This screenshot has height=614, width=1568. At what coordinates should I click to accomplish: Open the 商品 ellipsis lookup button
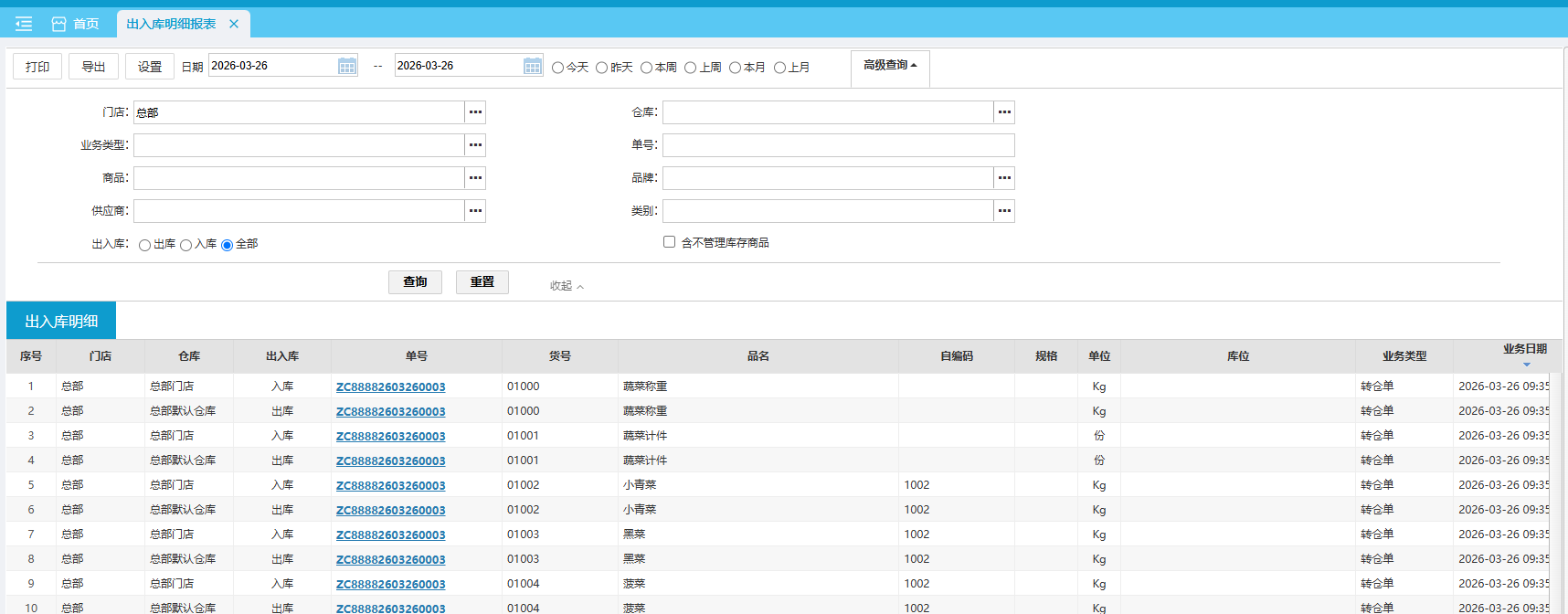click(x=475, y=178)
